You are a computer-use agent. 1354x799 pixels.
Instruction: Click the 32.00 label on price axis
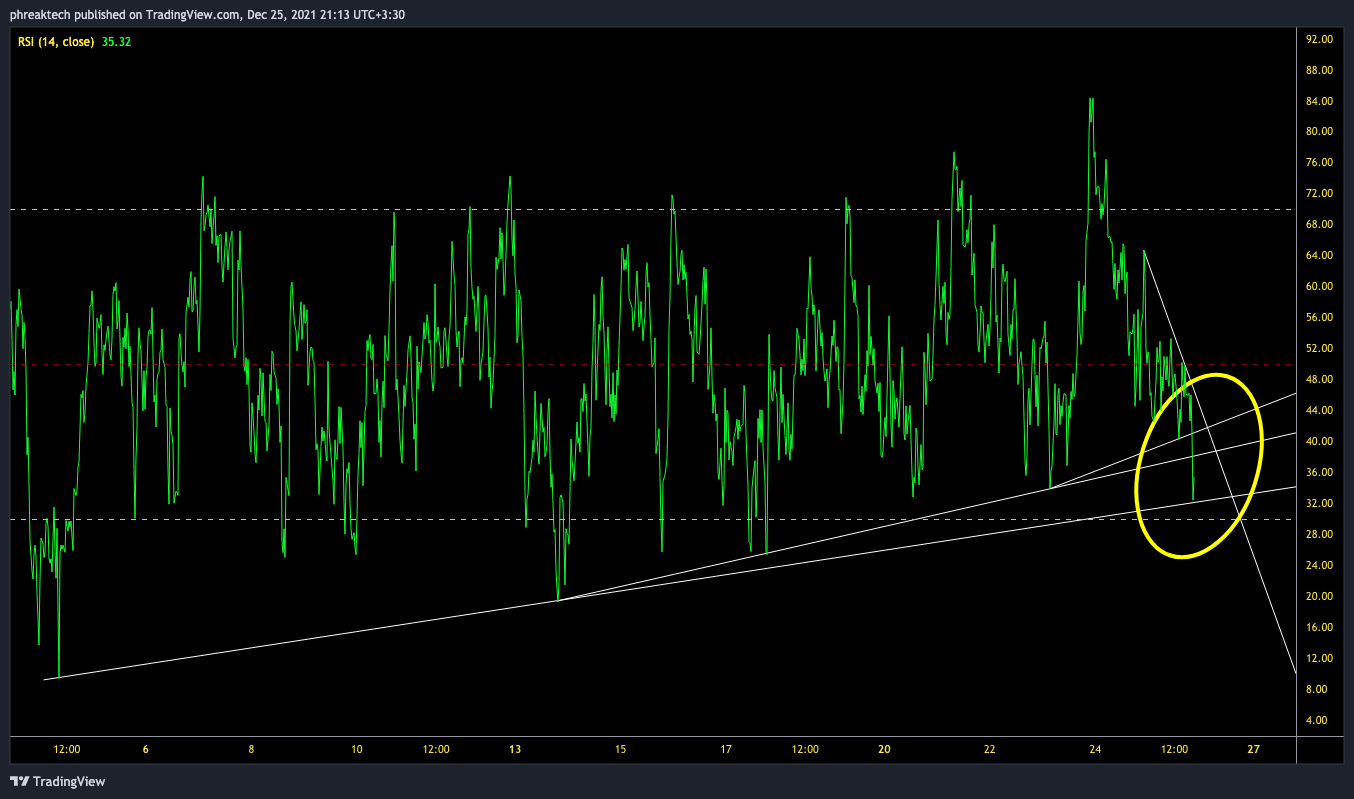click(1320, 503)
